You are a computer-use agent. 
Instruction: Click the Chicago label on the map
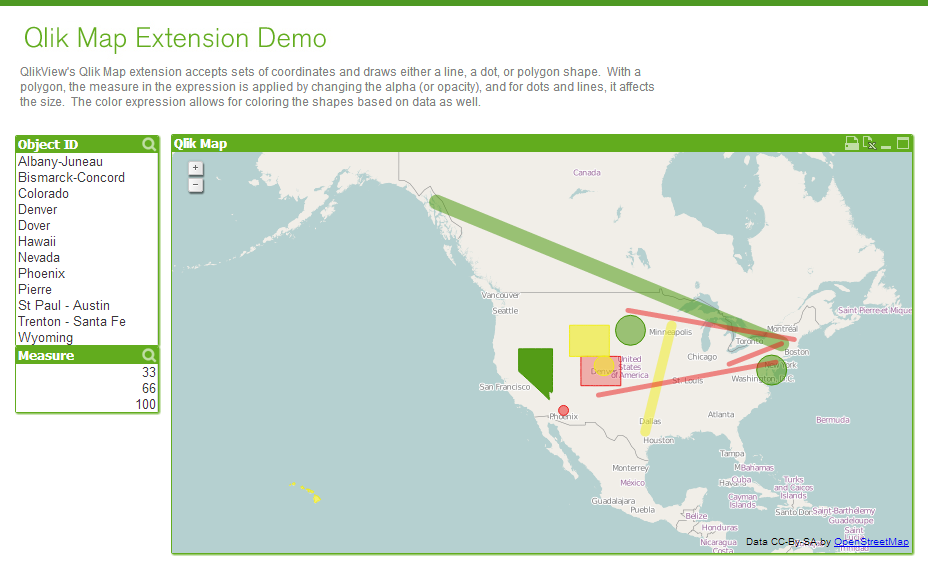click(702, 357)
